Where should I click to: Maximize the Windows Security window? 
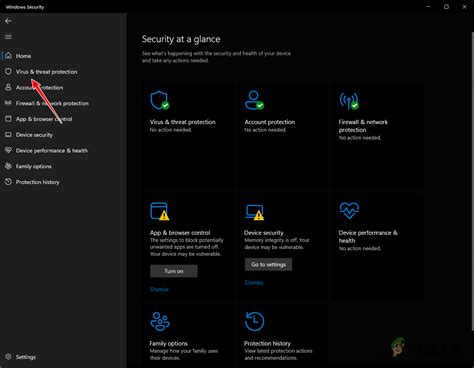[446, 7]
